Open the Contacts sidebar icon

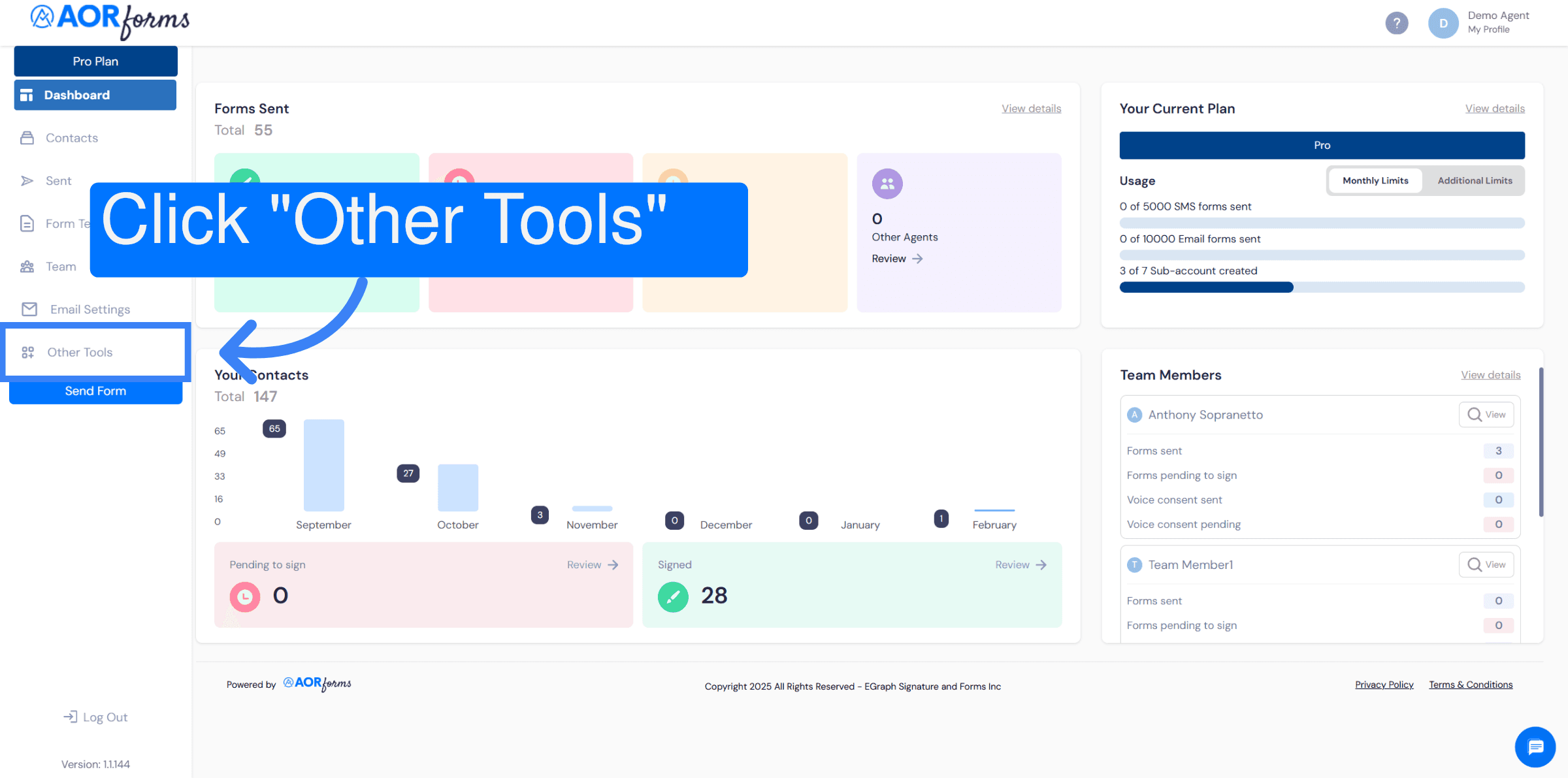pyautogui.click(x=27, y=138)
